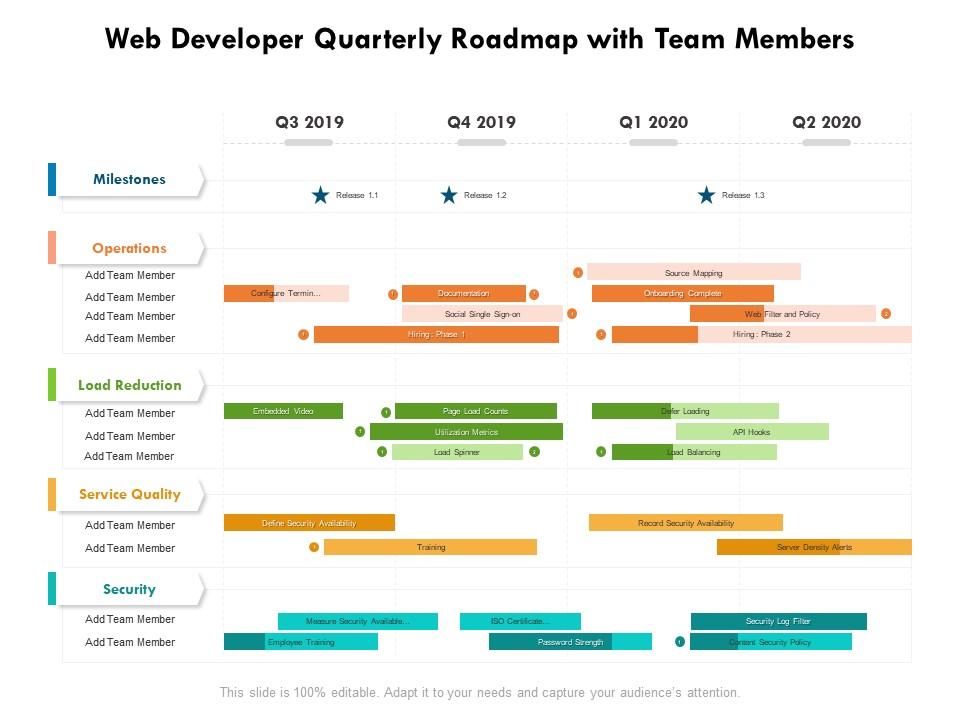Image resolution: width=960 pixels, height=720 pixels.
Task: Select the Define Security Availability bar
Action: click(309, 522)
